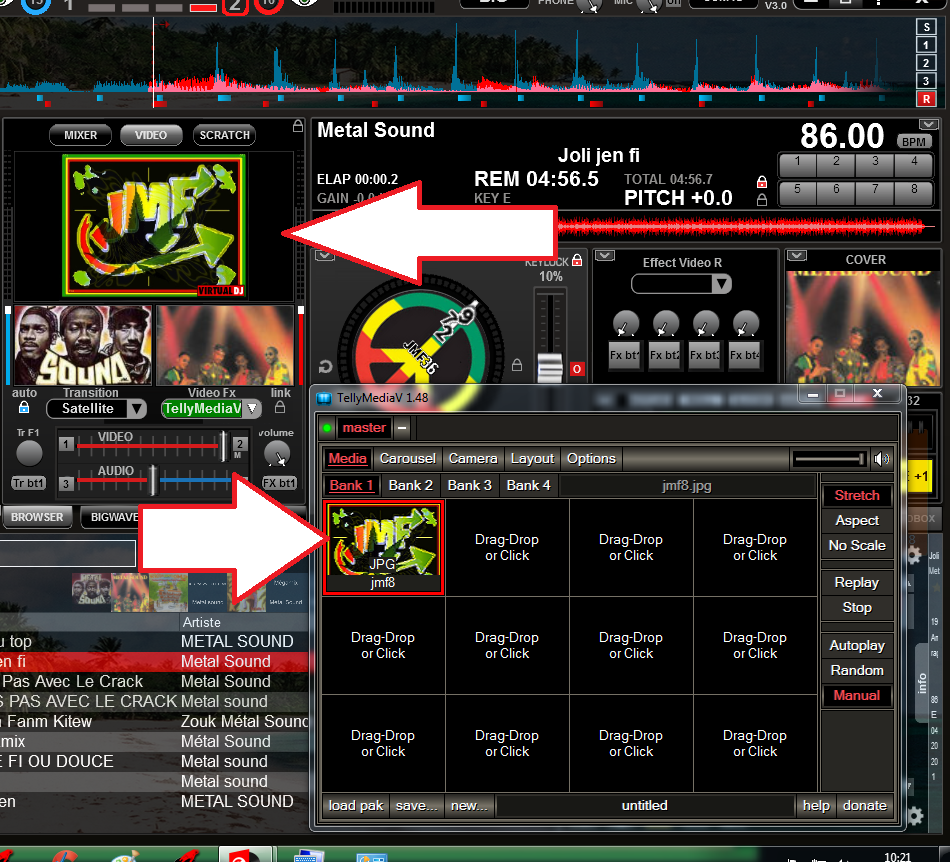Click the help button in TellyMediaV

point(815,806)
